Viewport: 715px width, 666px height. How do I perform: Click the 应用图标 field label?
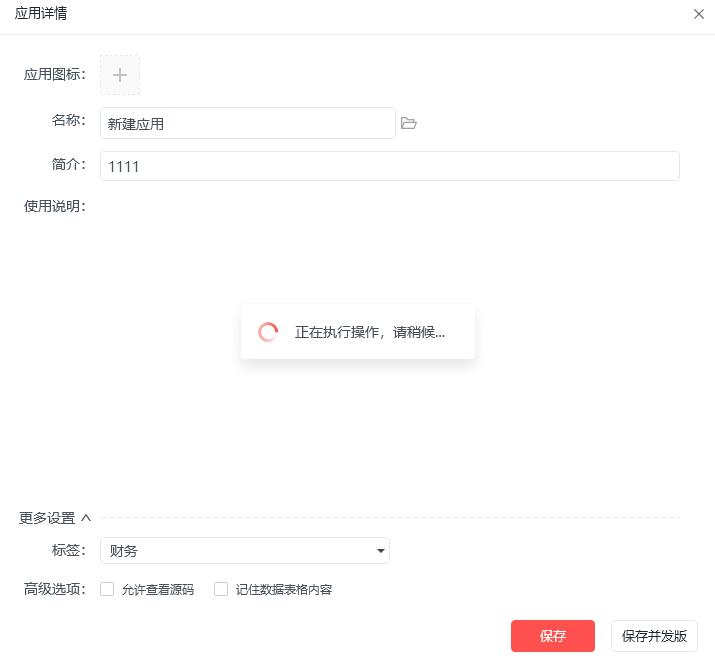55,74
